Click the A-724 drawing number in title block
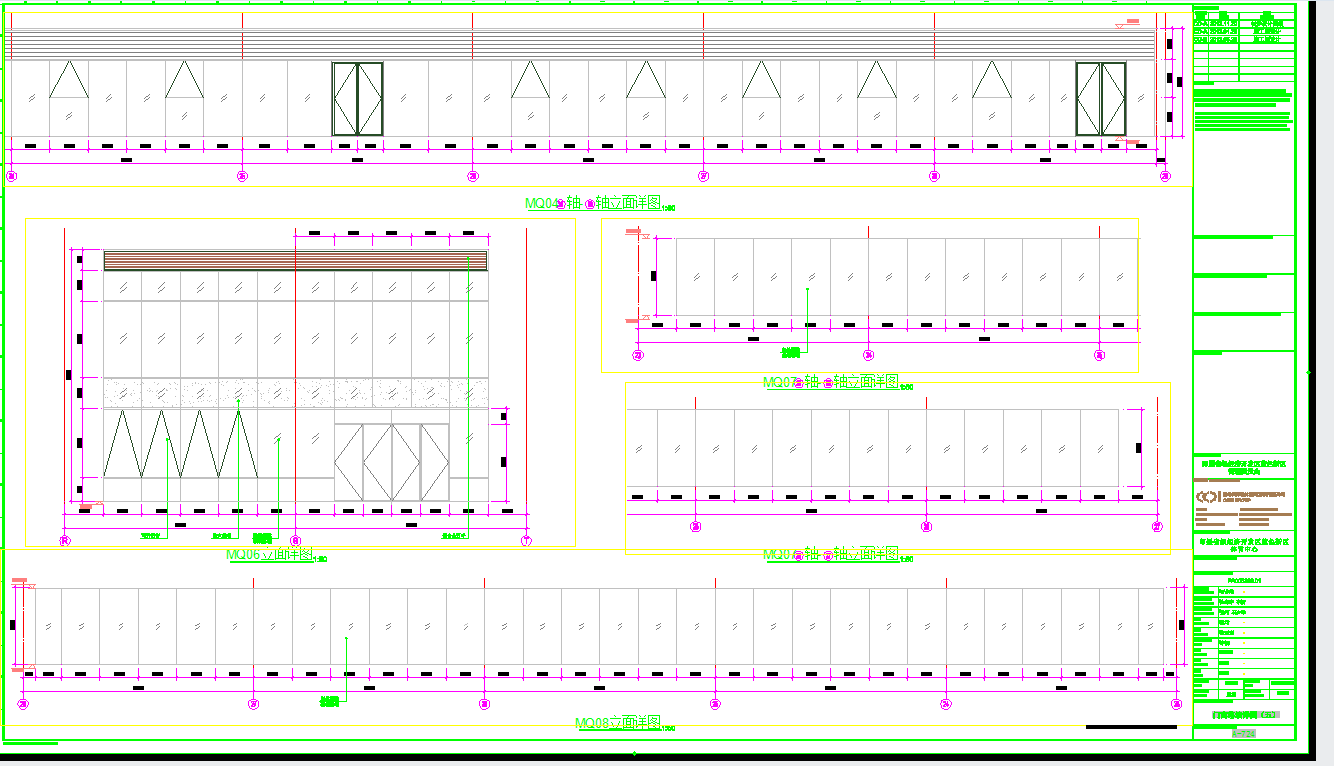 (x=1244, y=733)
